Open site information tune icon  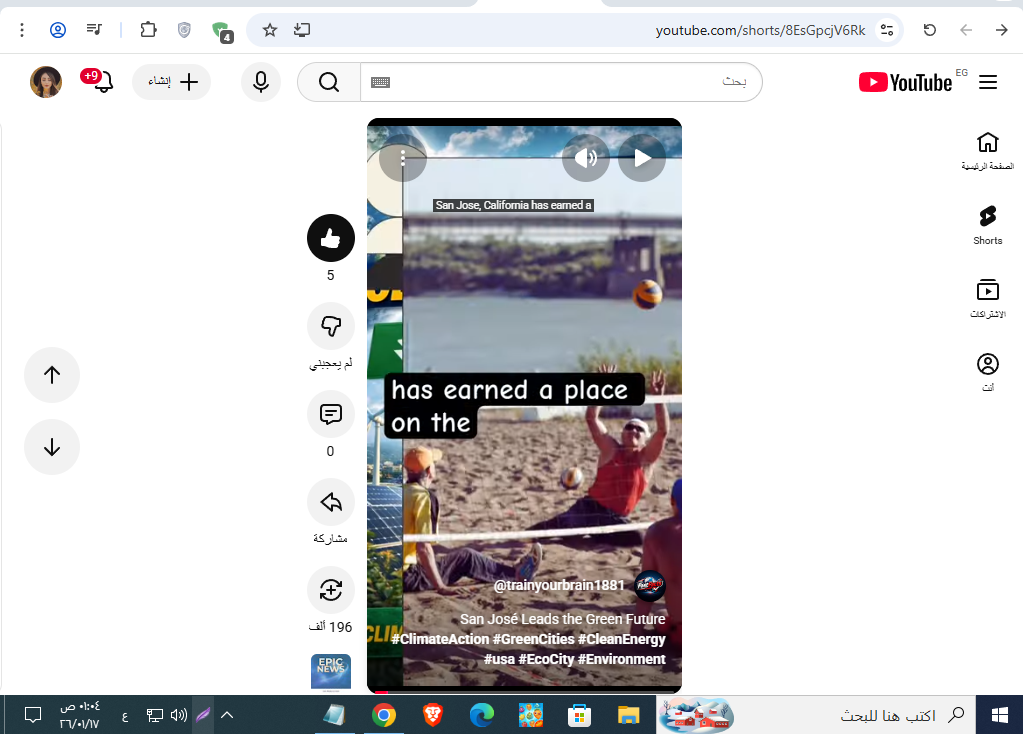pos(887,30)
